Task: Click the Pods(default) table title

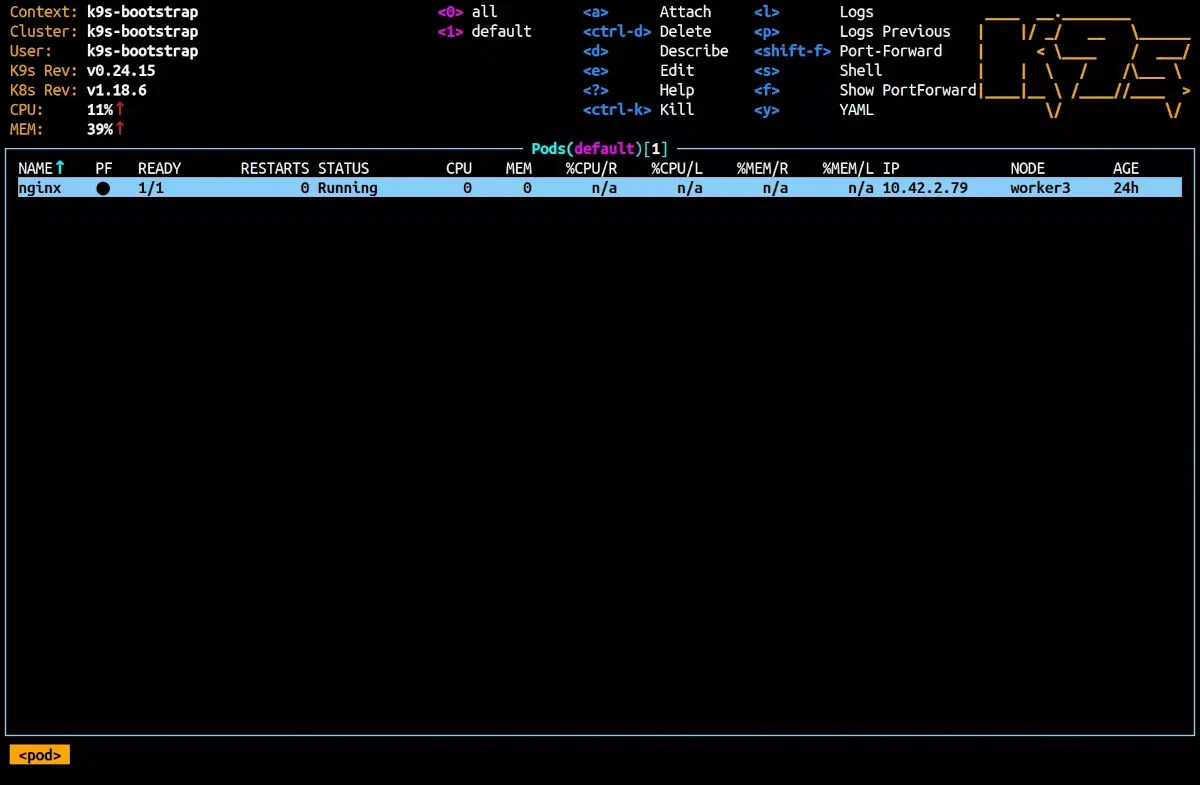Action: tap(598, 149)
